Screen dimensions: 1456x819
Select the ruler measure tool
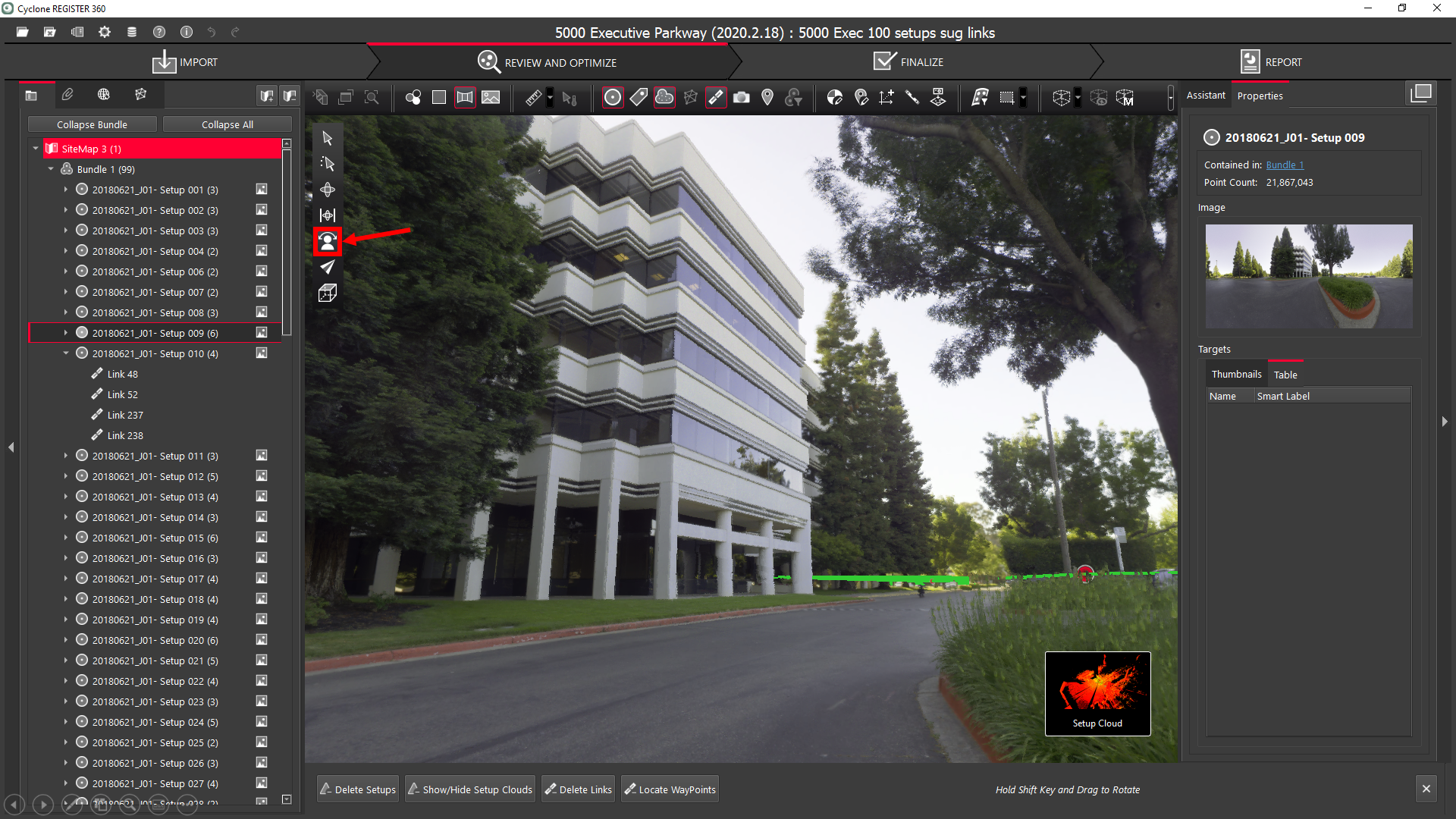[x=534, y=97]
